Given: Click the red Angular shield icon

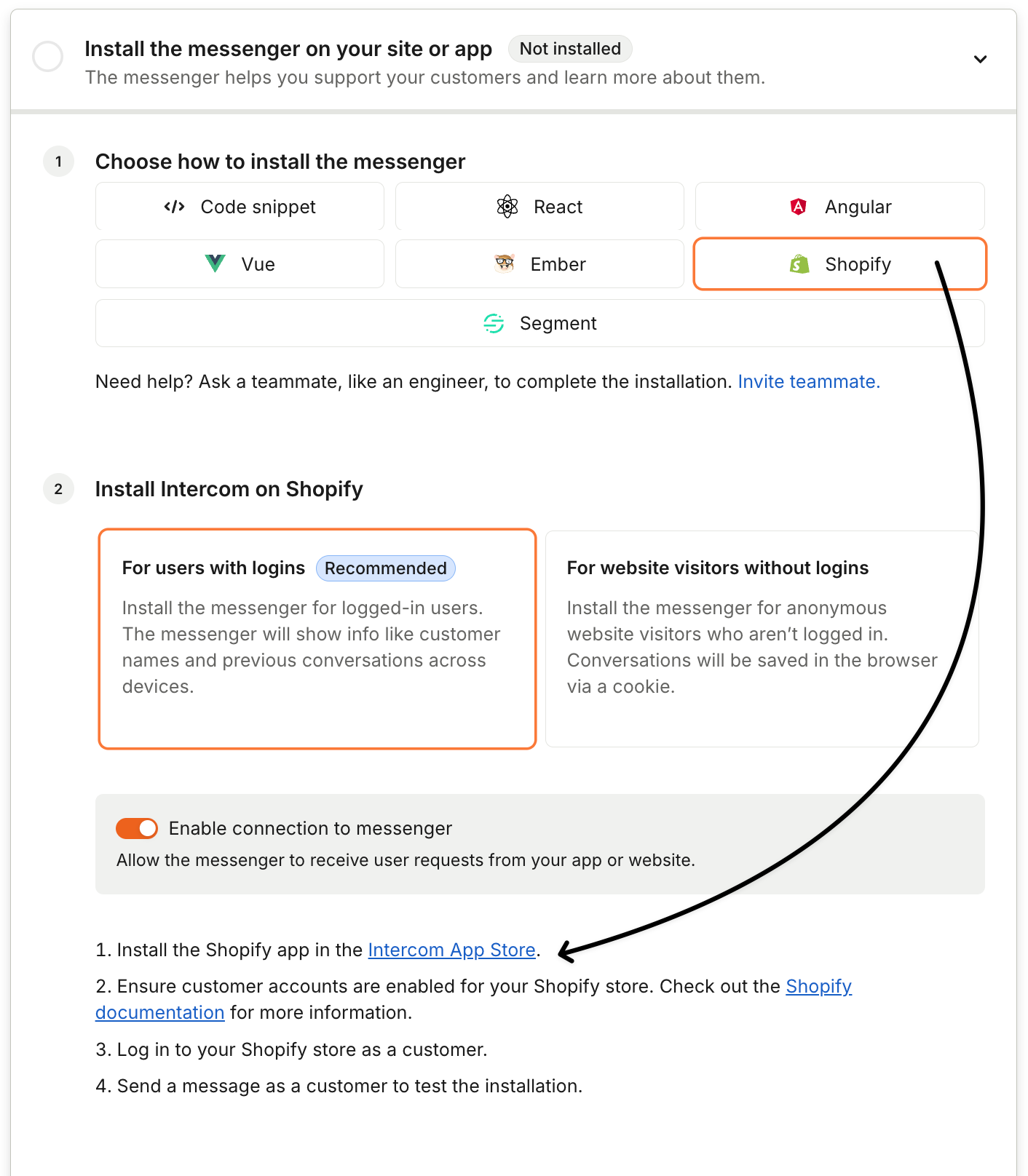Looking at the screenshot, I should pos(798,207).
